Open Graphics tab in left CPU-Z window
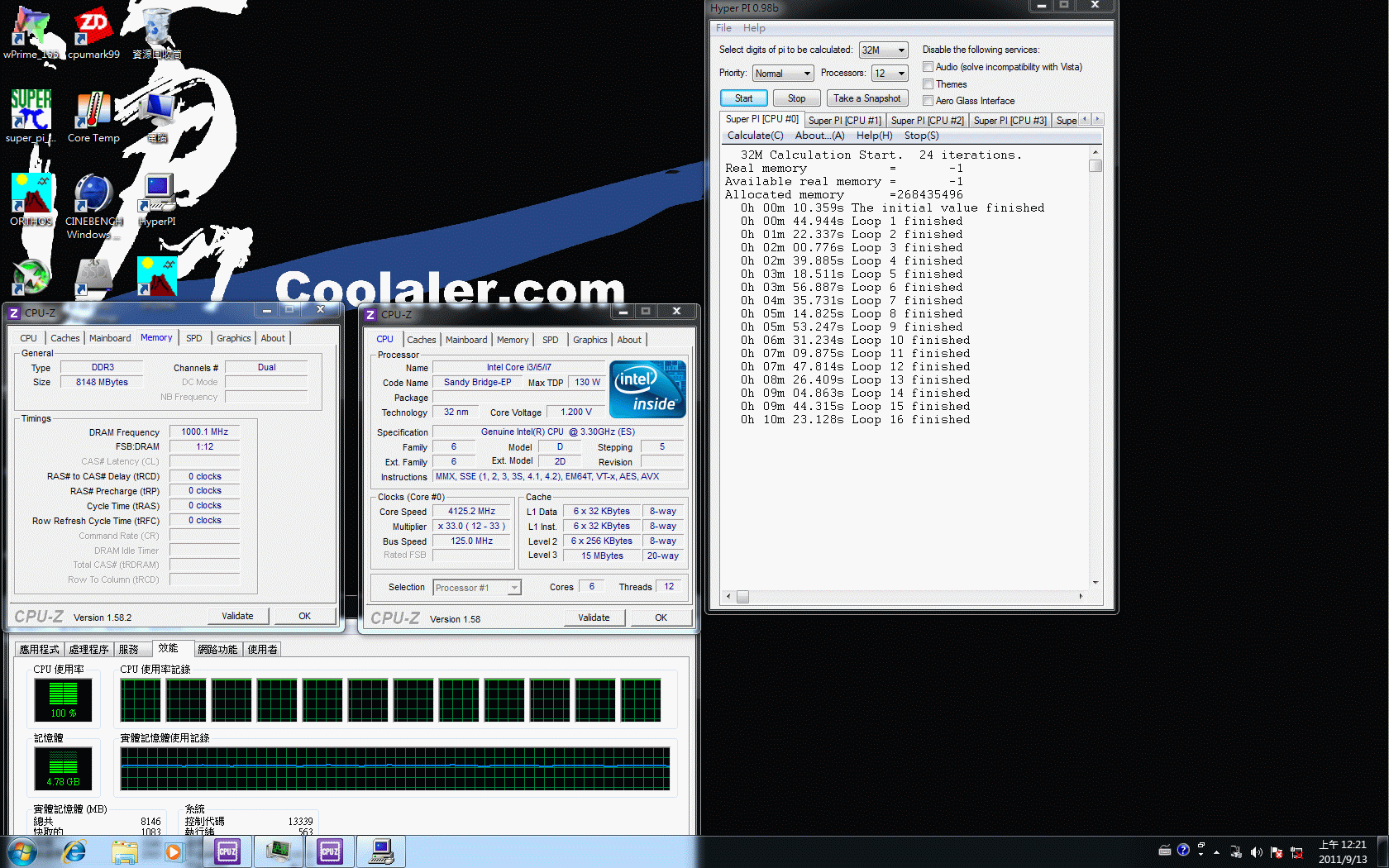 pos(234,338)
